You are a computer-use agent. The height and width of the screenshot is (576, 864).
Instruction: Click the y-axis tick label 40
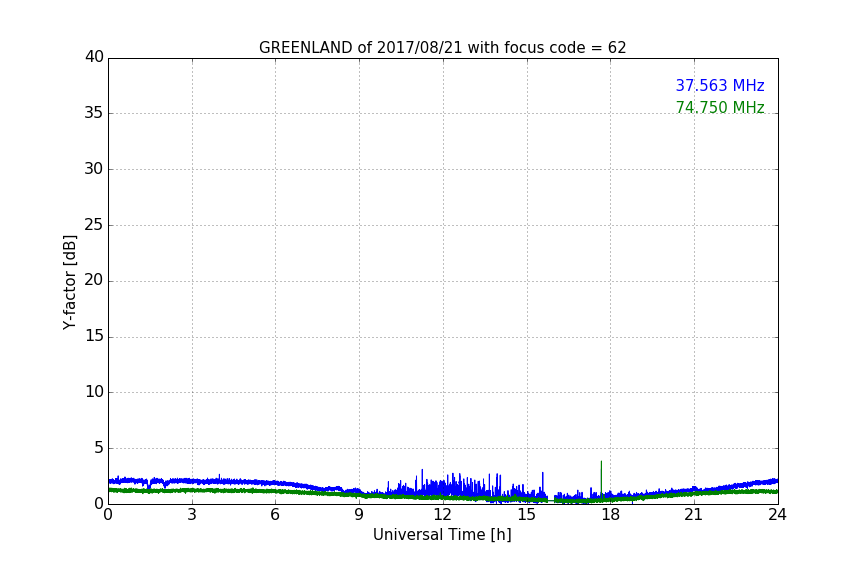[94, 57]
